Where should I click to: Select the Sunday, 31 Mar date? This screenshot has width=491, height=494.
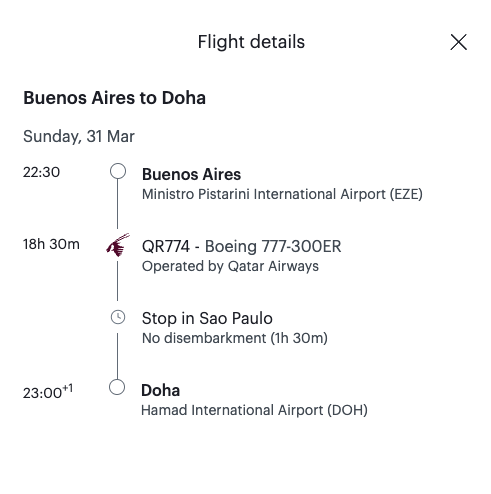[79, 136]
